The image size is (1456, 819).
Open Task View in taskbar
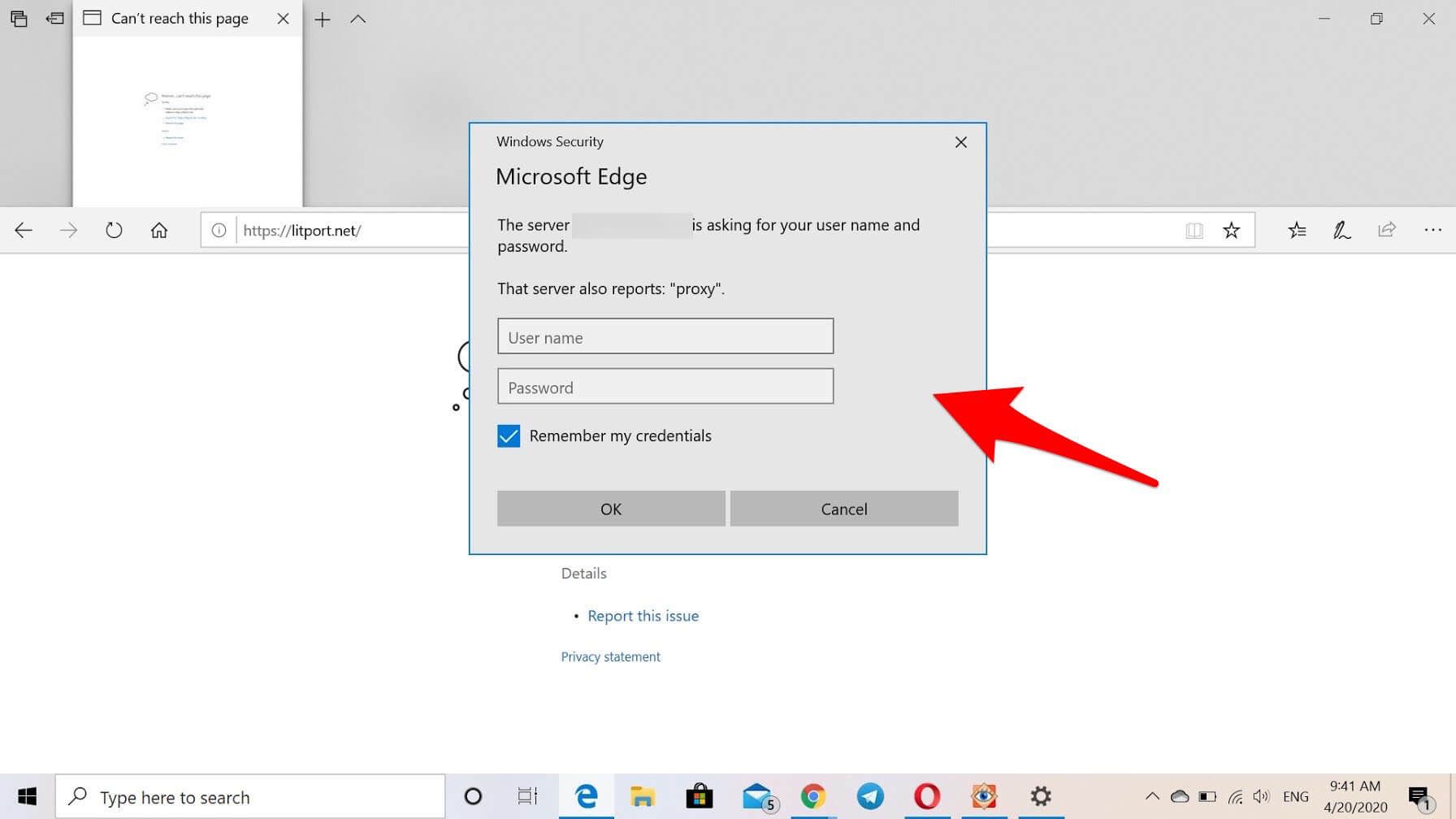[x=527, y=796]
